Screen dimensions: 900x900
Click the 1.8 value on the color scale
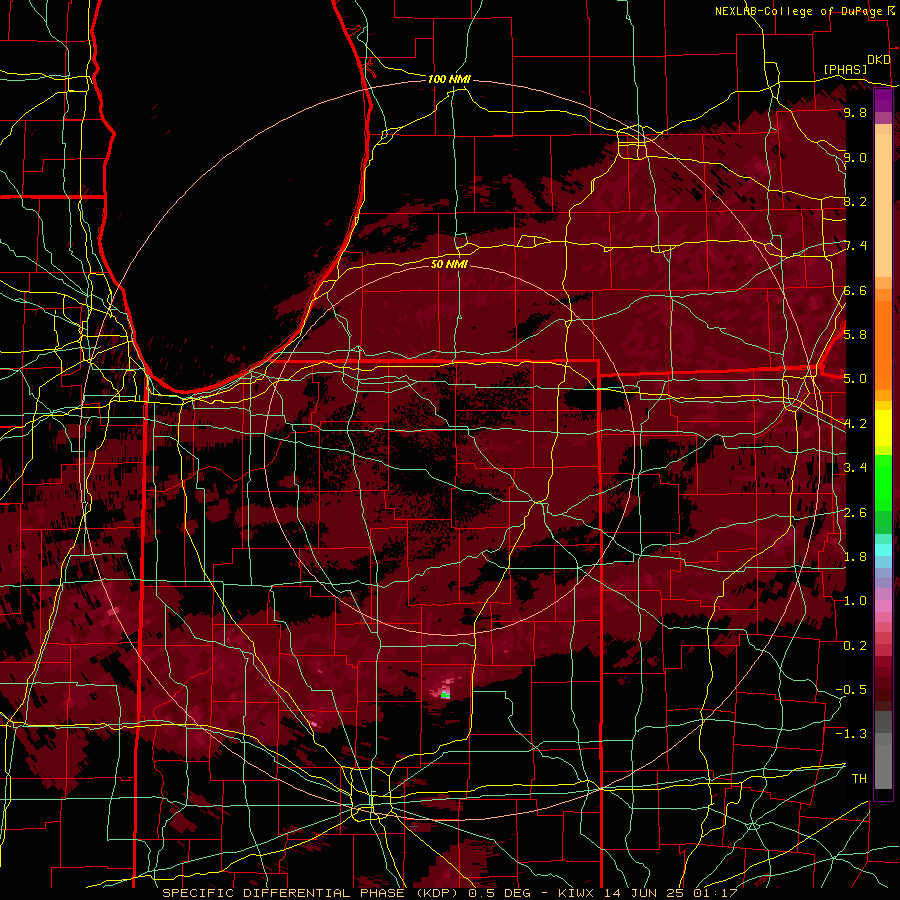click(855, 557)
